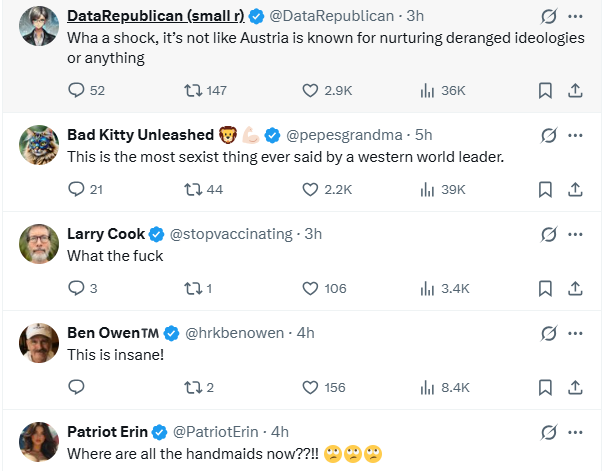Image resolution: width=603 pixels, height=471 pixels.
Task: Expand more options on Patriot Erin's tweet
Action: [575, 432]
